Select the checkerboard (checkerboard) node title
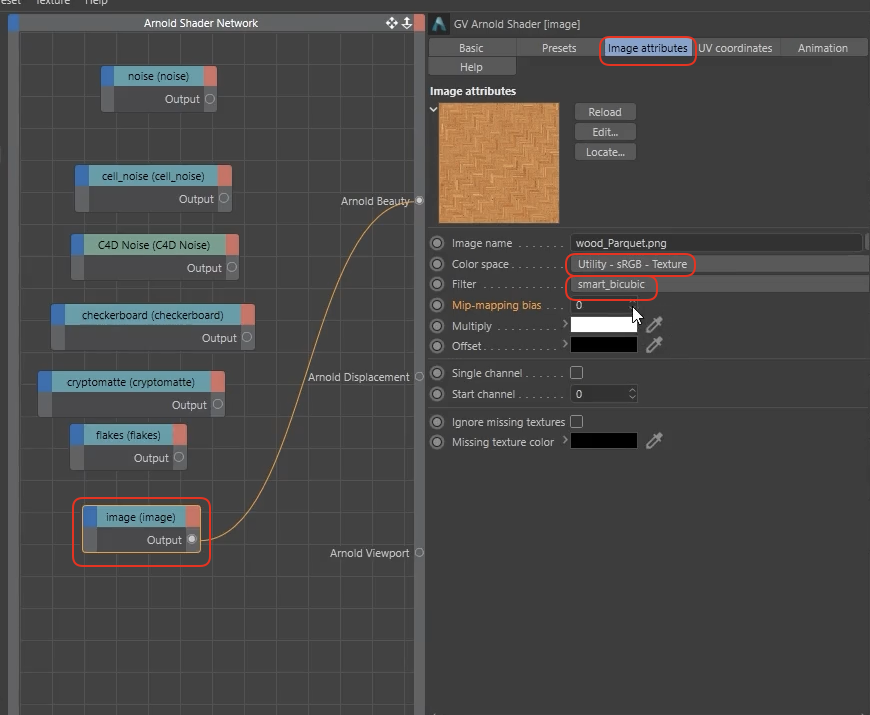870x715 pixels. [x=153, y=315]
